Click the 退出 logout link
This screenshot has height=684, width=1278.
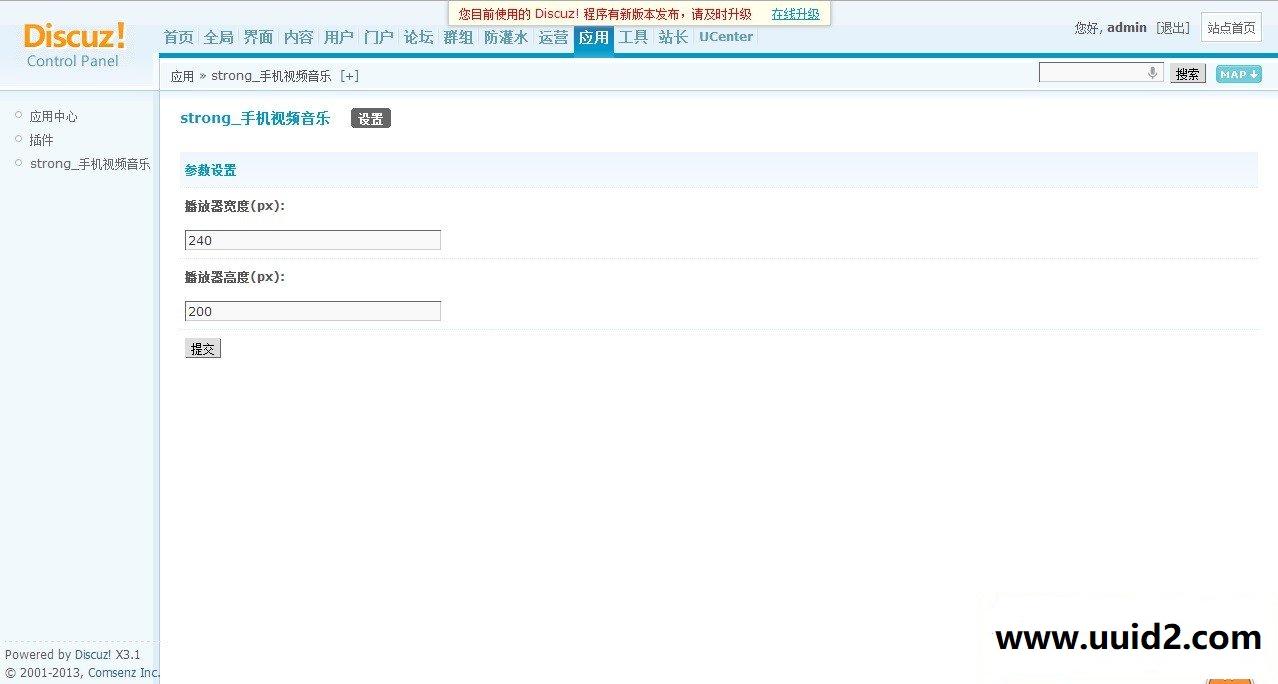1172,28
